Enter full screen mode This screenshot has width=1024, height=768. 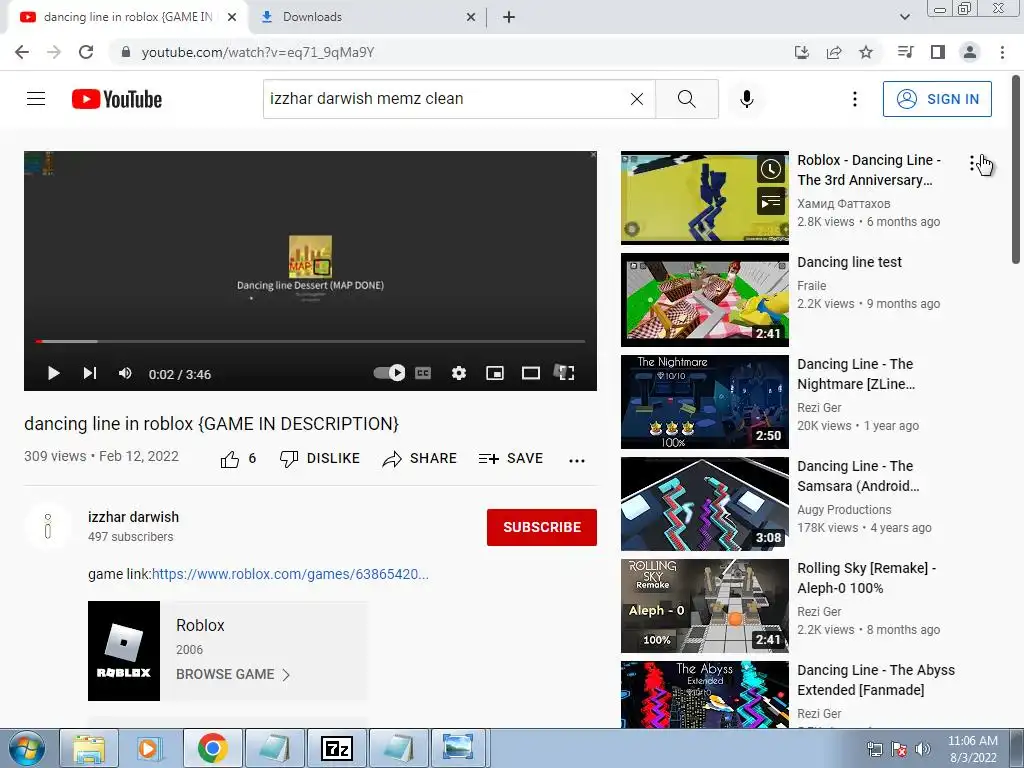(x=565, y=373)
